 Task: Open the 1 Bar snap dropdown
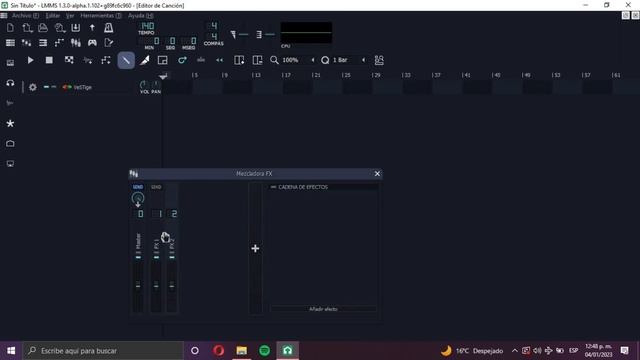[x=349, y=60]
